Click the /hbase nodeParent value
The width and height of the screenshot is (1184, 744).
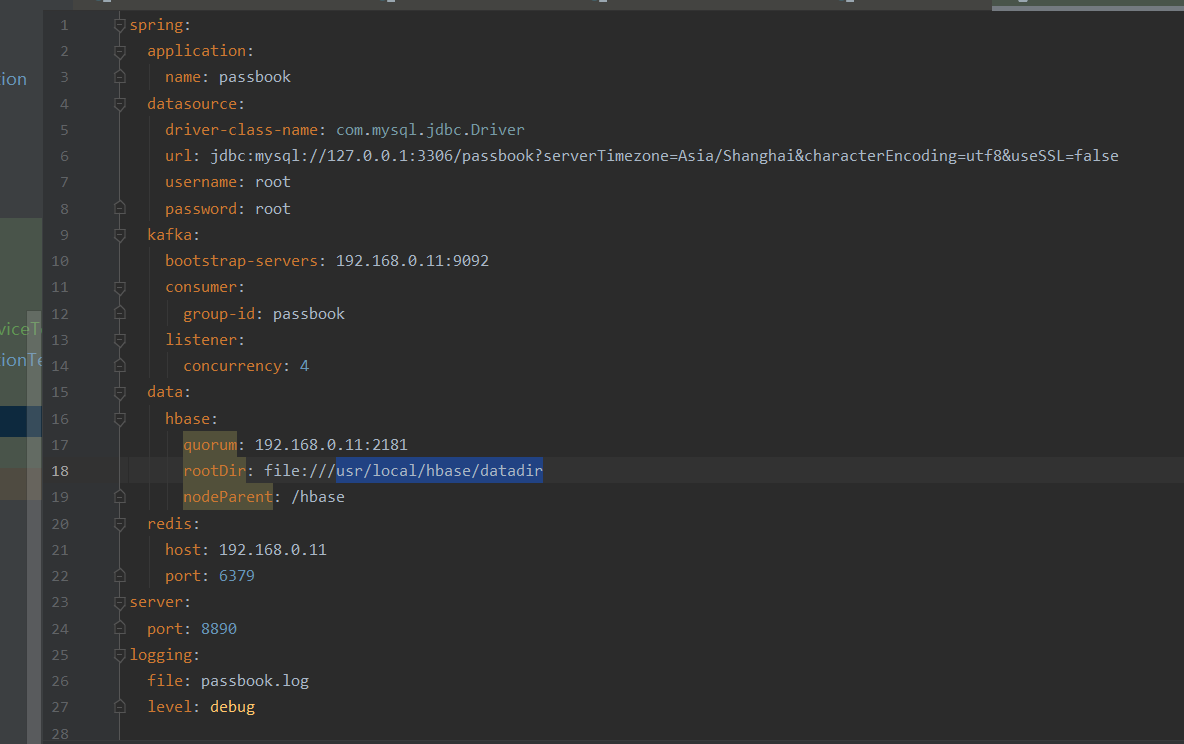318,497
